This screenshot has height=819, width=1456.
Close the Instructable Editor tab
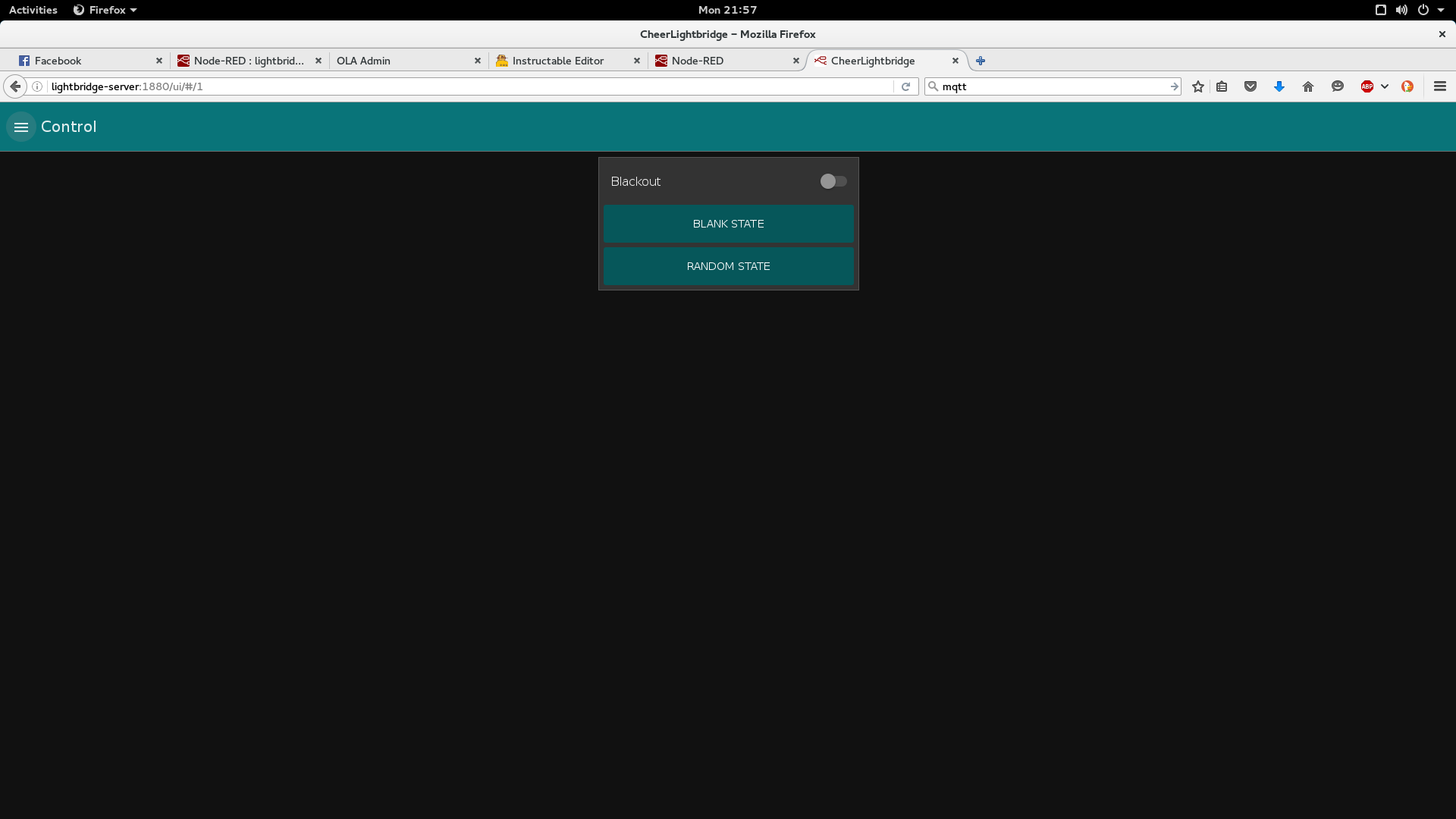tap(637, 61)
